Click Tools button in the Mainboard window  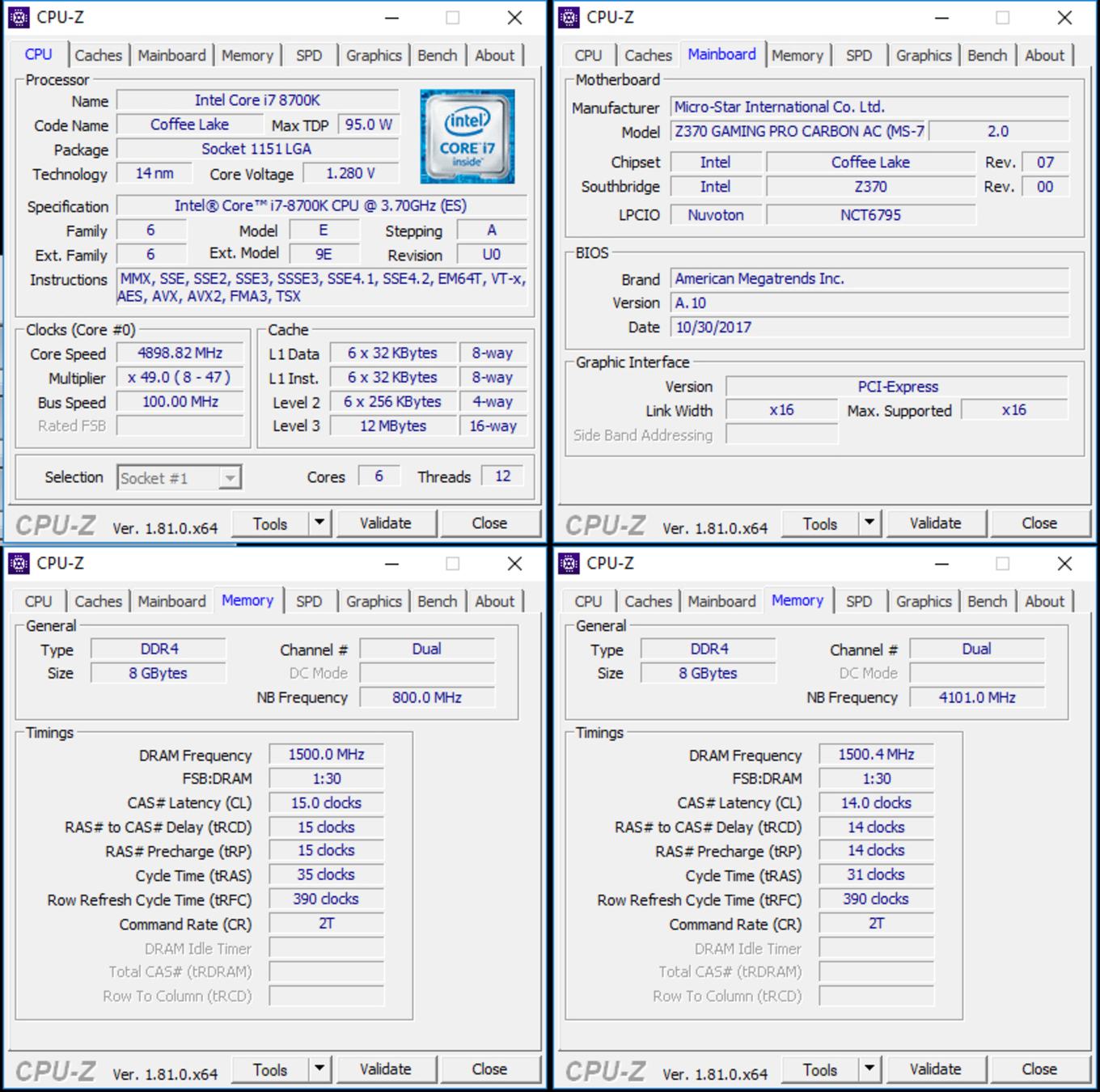click(820, 523)
